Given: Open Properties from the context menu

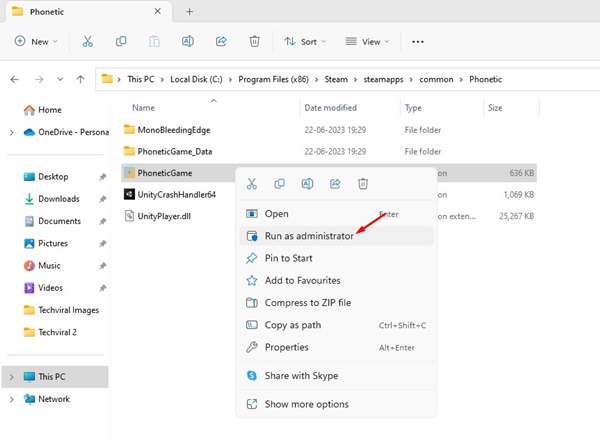Looking at the screenshot, I should click(336, 347).
